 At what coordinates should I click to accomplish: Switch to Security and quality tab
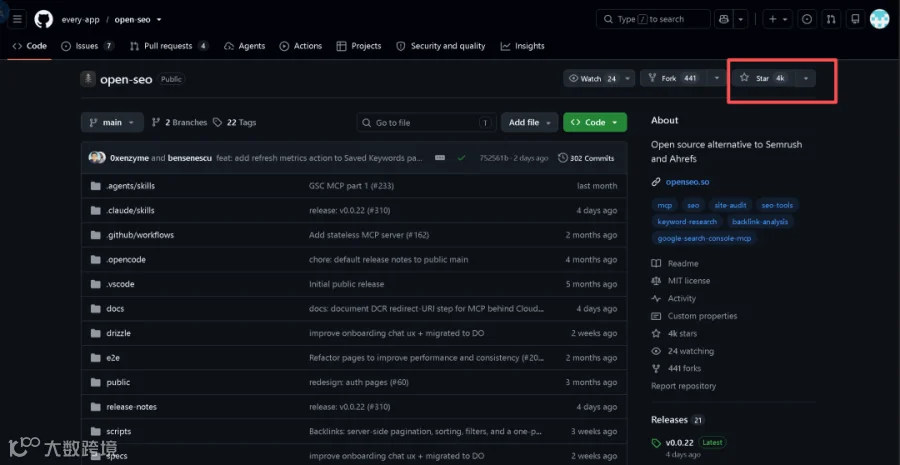coord(441,46)
